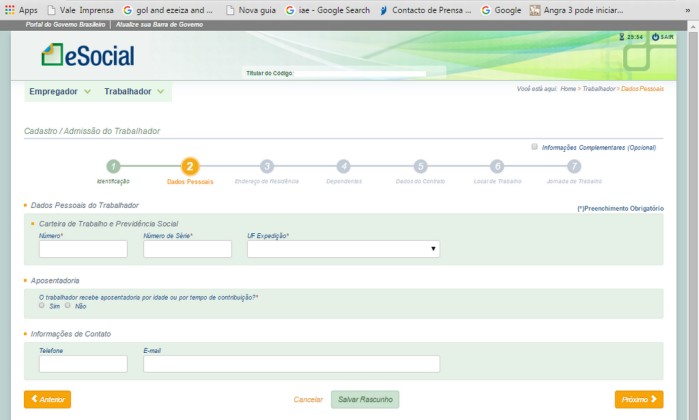Open the UF Expedição dropdown

click(x=343, y=249)
